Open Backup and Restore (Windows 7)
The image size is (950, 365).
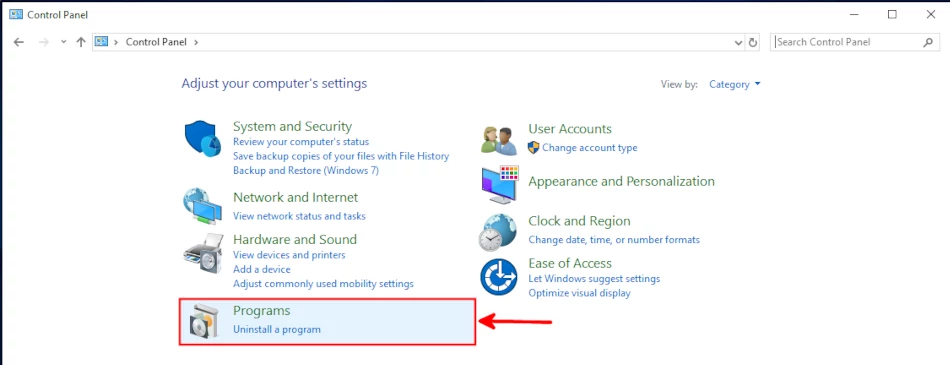coord(306,170)
